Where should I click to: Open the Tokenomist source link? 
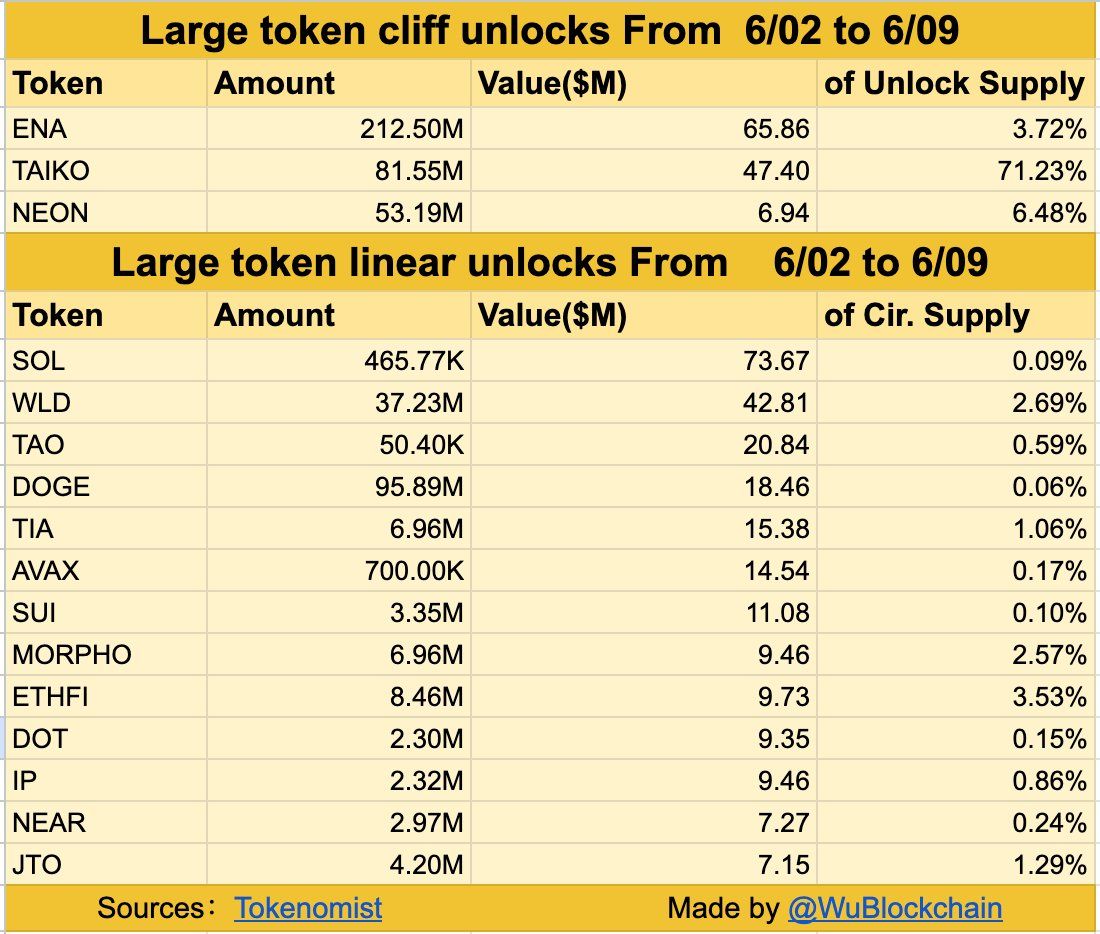(308, 908)
